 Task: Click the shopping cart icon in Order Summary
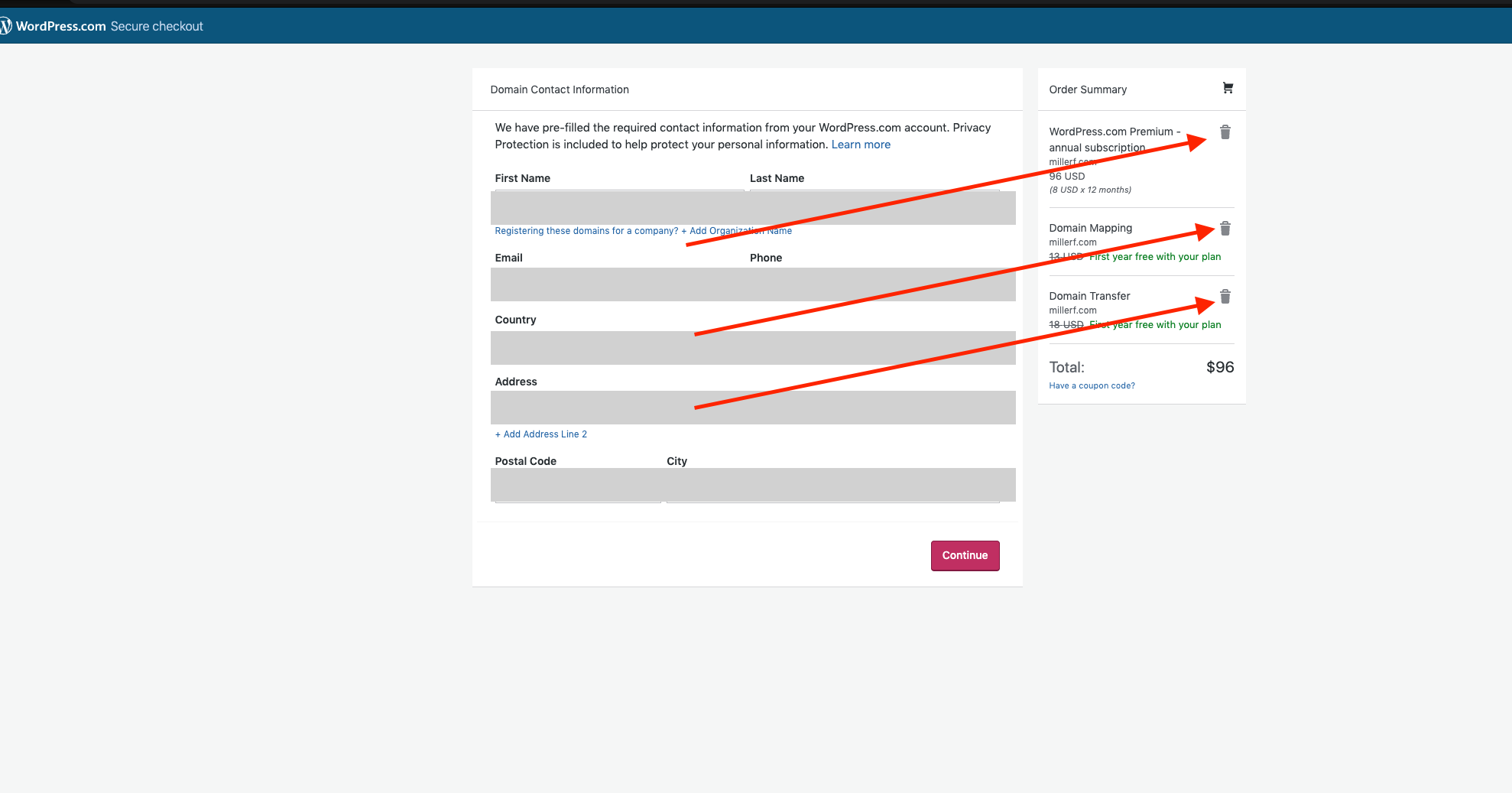[x=1228, y=88]
